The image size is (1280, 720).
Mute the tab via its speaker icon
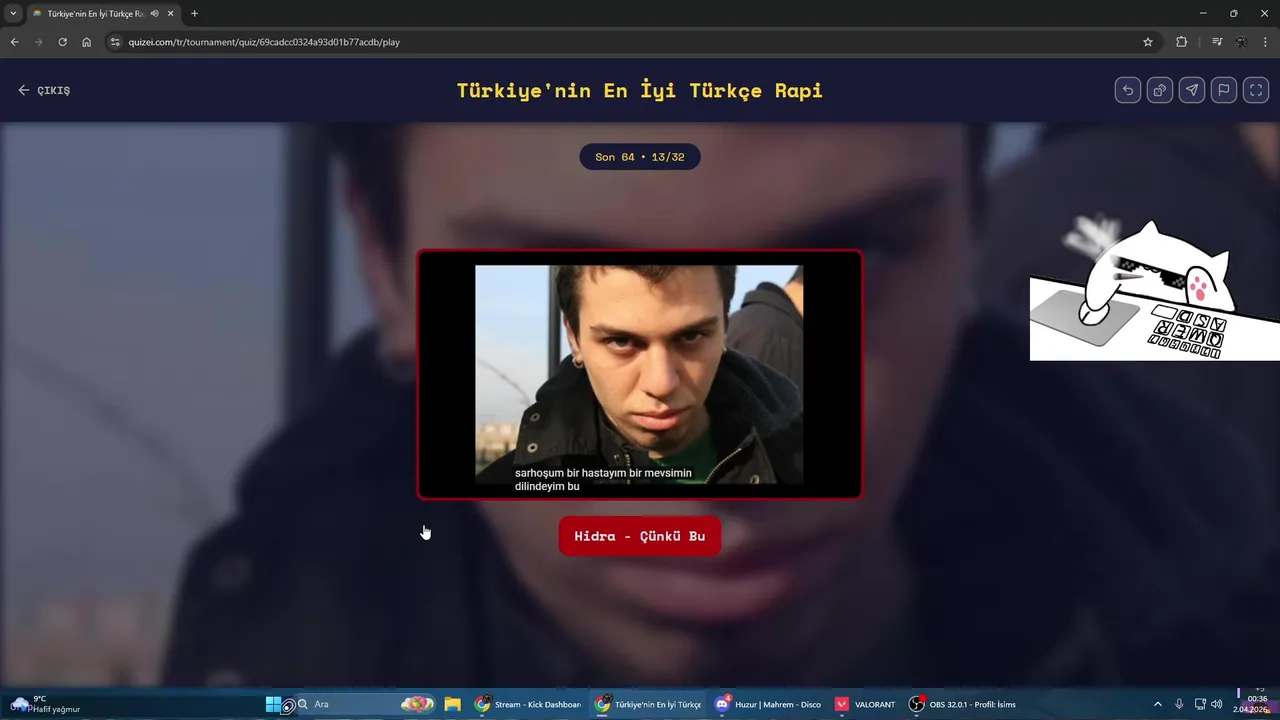pos(154,14)
